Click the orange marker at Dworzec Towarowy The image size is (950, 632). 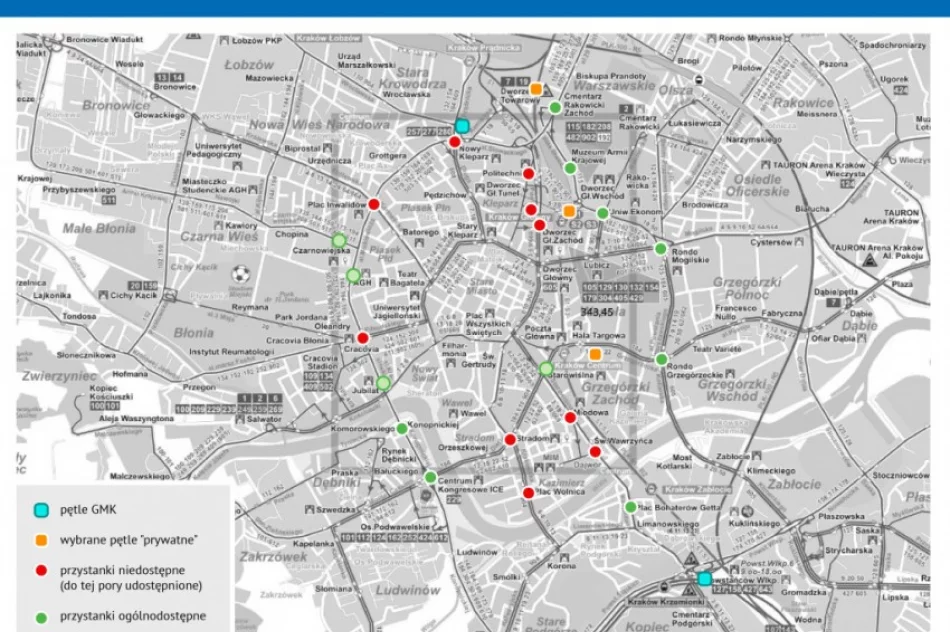click(x=536, y=89)
